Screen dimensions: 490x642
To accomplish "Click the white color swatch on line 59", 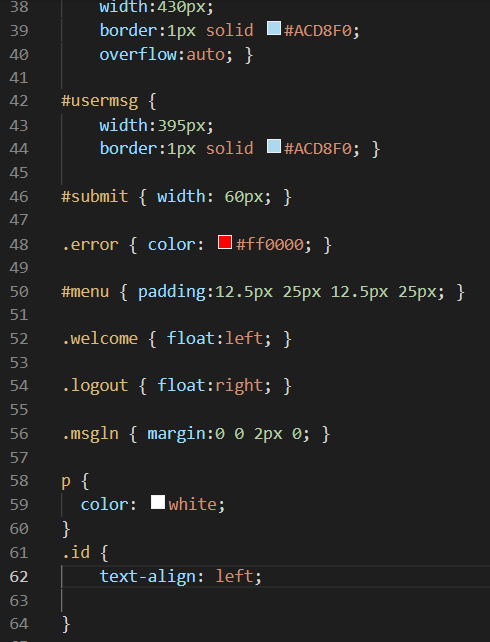I will (x=158, y=502).
